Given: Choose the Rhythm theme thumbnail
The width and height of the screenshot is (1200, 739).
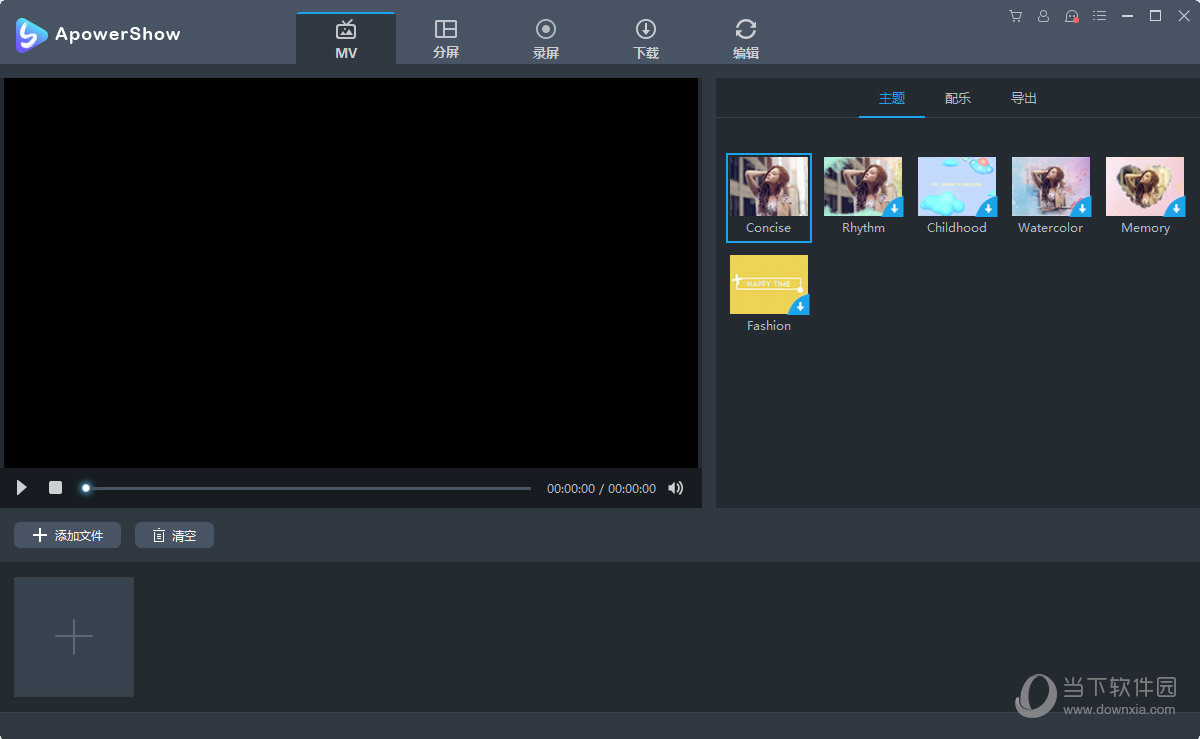Looking at the screenshot, I should tap(863, 187).
